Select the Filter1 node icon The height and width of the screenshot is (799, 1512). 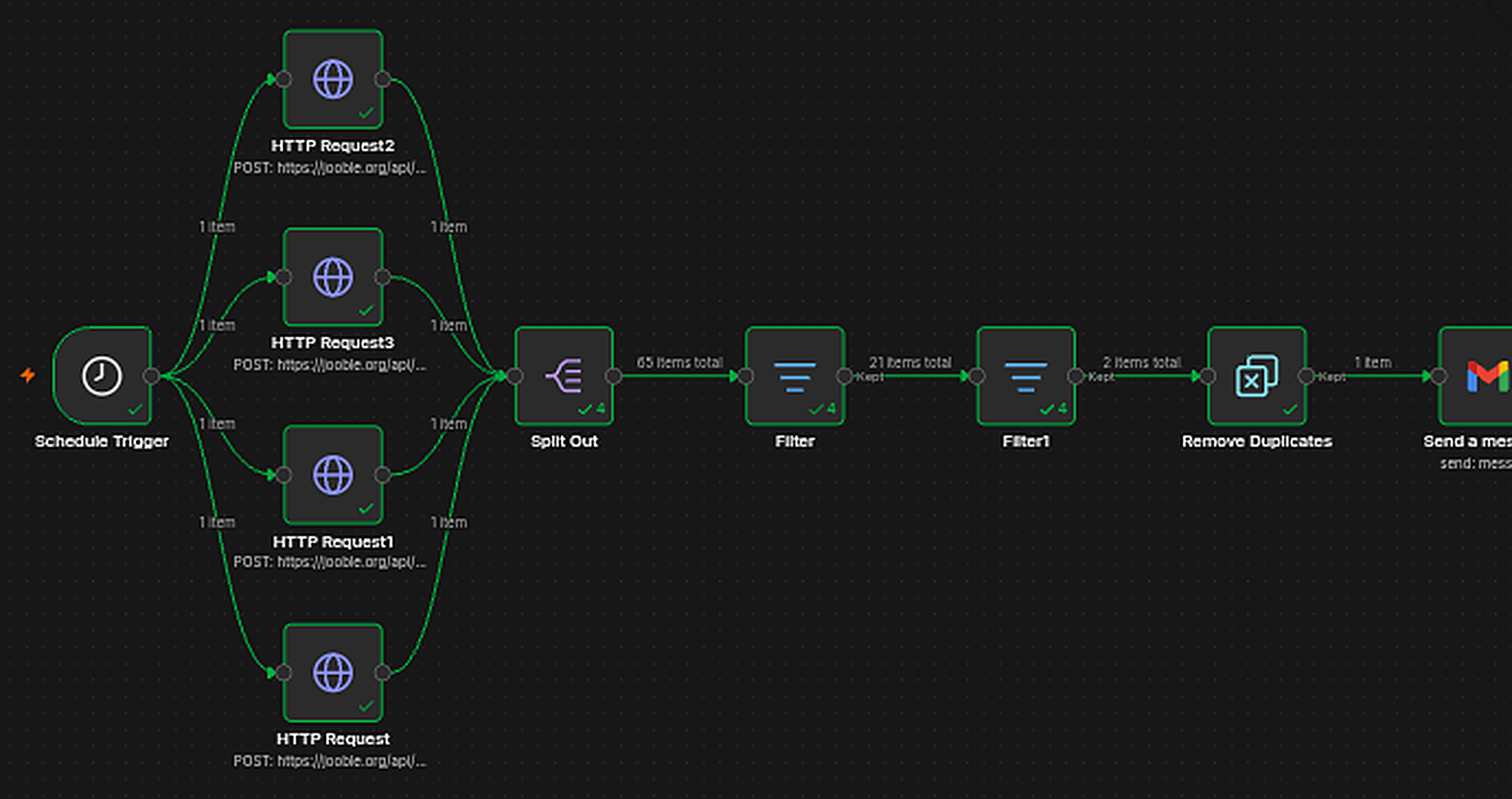pyautogui.click(x=1026, y=376)
